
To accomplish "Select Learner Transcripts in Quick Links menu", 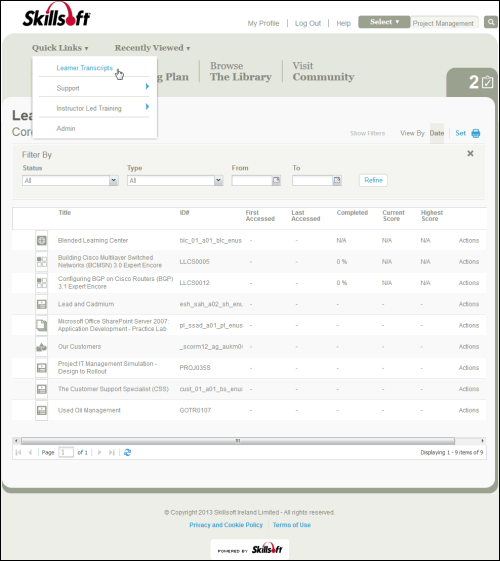I will pyautogui.click(x=84, y=68).
